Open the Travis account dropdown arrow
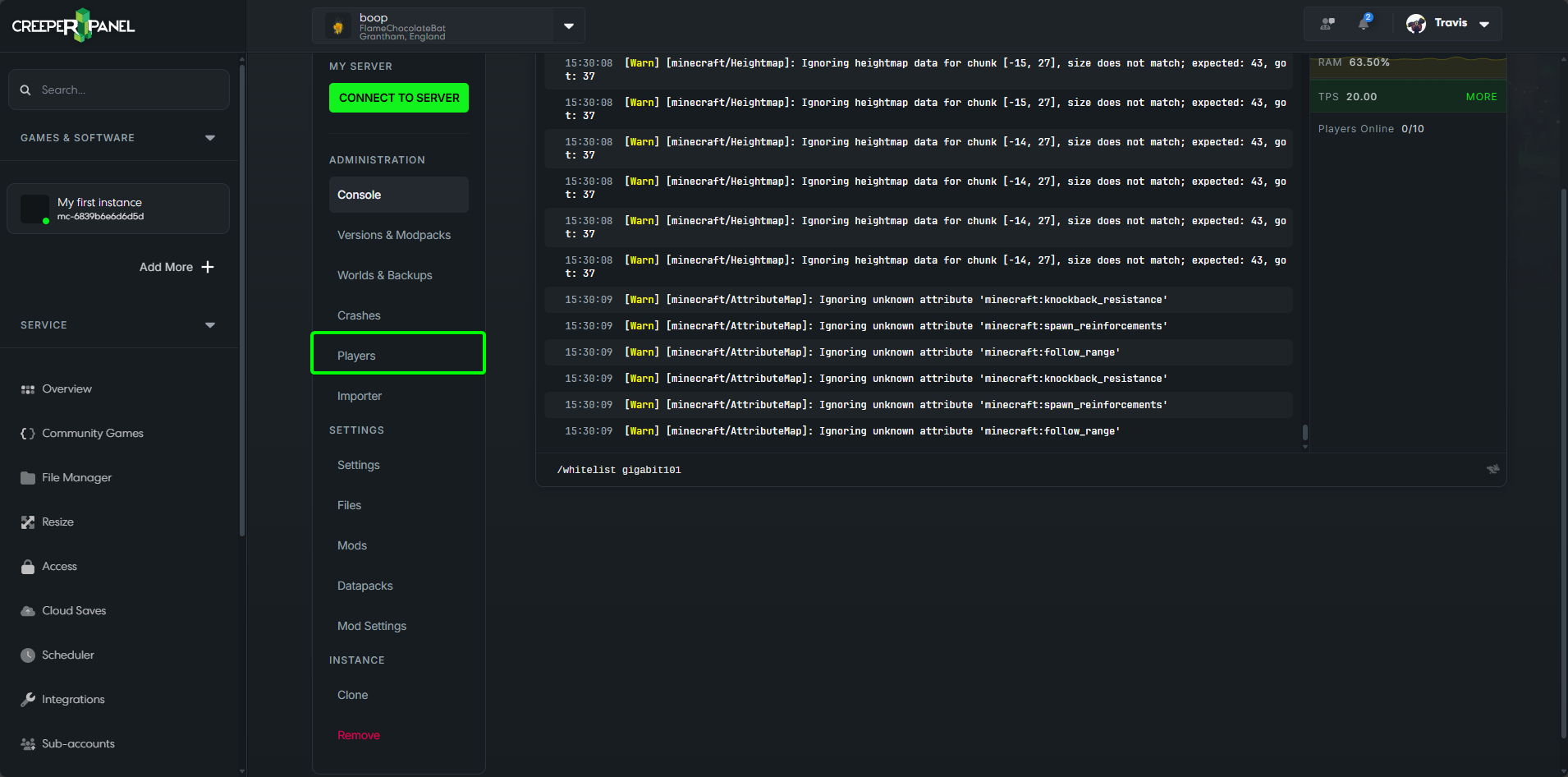 [1484, 24]
